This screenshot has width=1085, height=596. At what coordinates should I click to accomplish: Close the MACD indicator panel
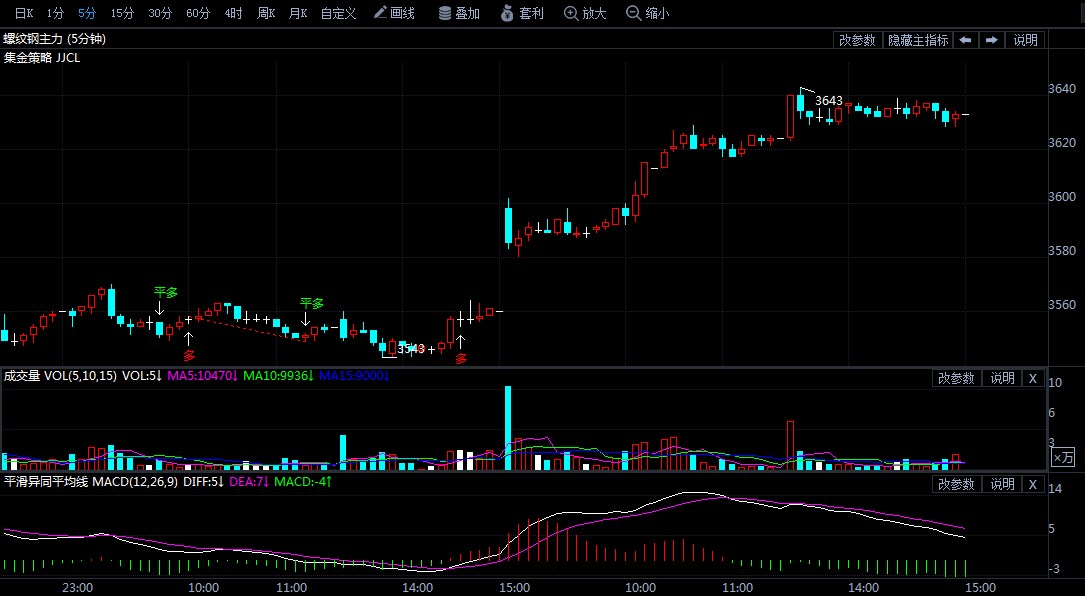click(1033, 484)
